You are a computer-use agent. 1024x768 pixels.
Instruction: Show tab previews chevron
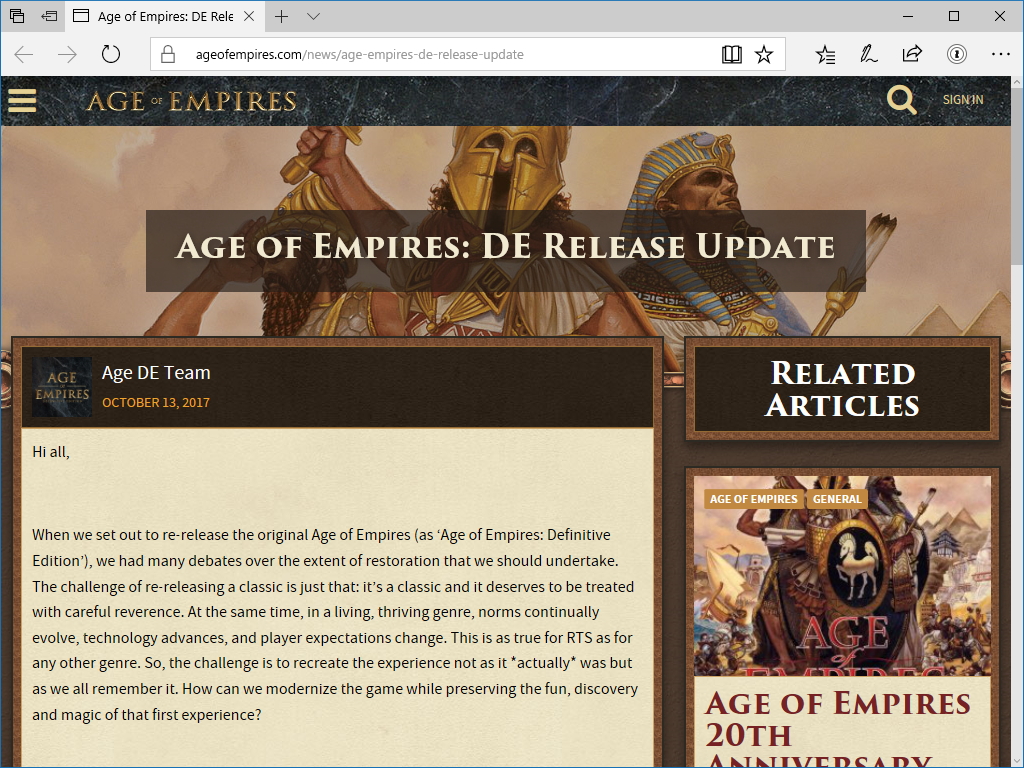[x=313, y=16]
